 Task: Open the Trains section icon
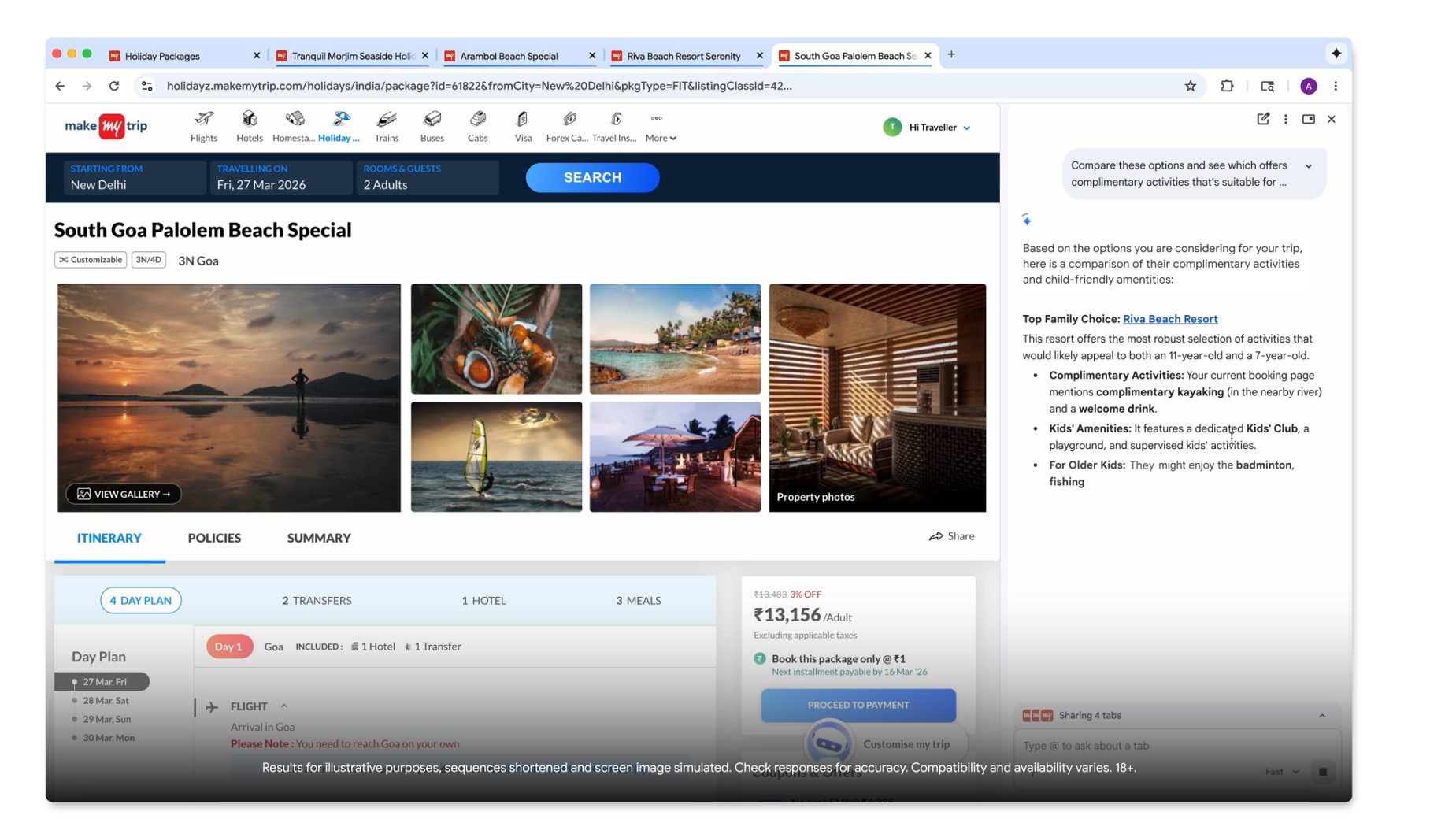point(386,120)
